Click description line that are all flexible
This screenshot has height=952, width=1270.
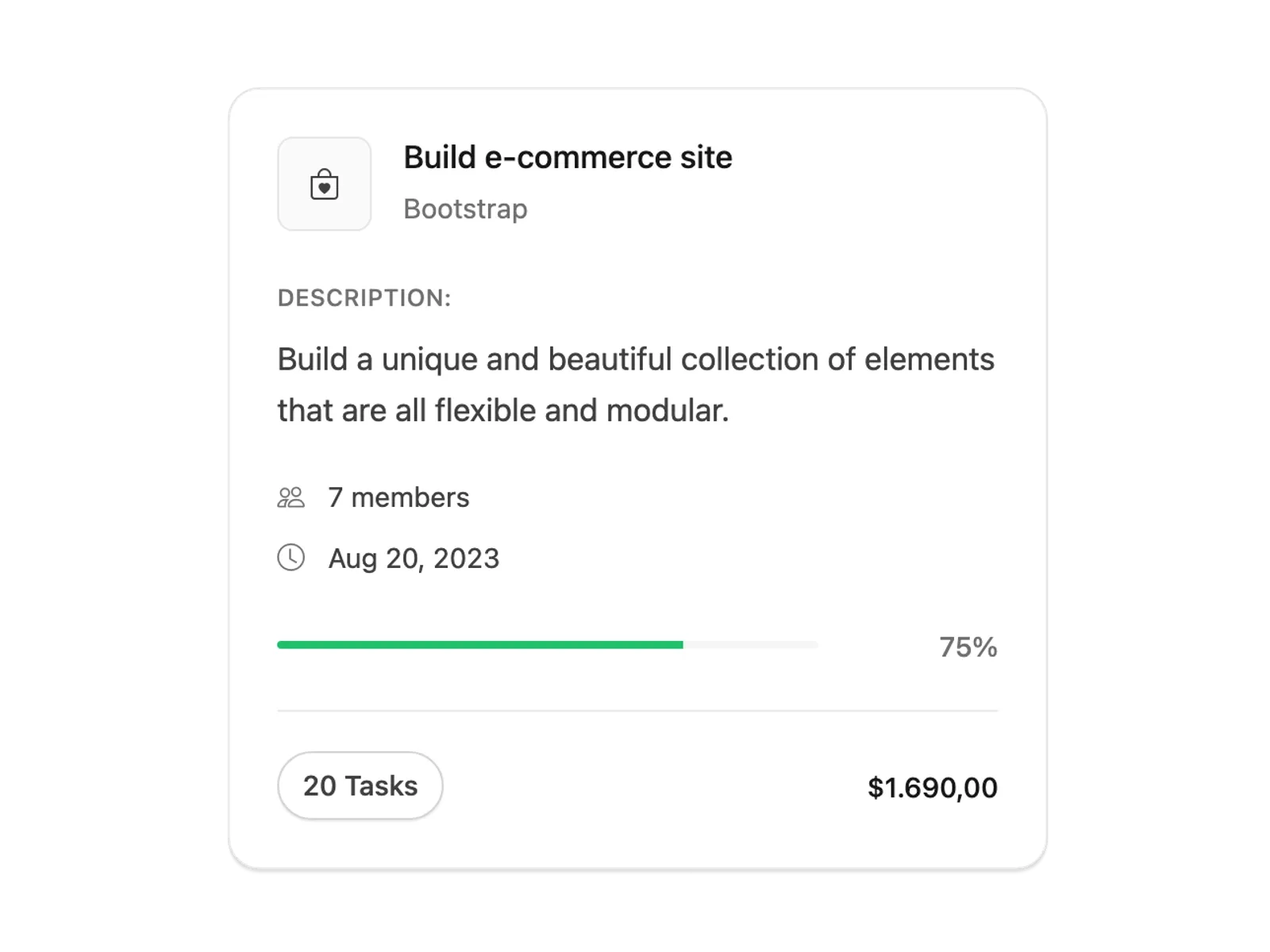click(503, 411)
